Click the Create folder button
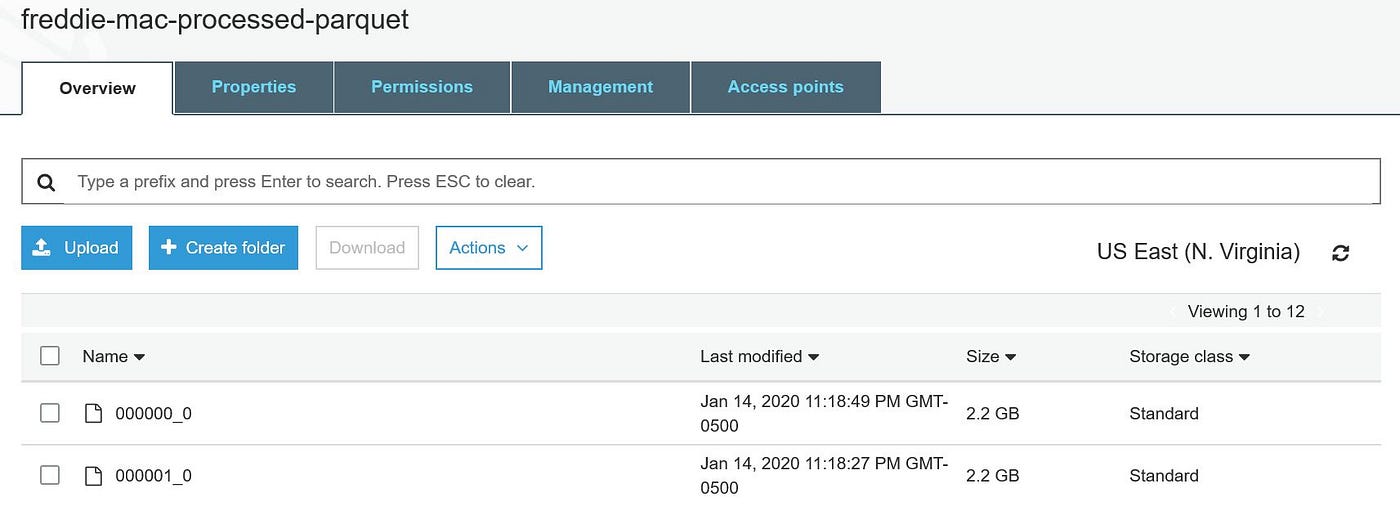Image resolution: width=1400 pixels, height=507 pixels. [x=223, y=248]
